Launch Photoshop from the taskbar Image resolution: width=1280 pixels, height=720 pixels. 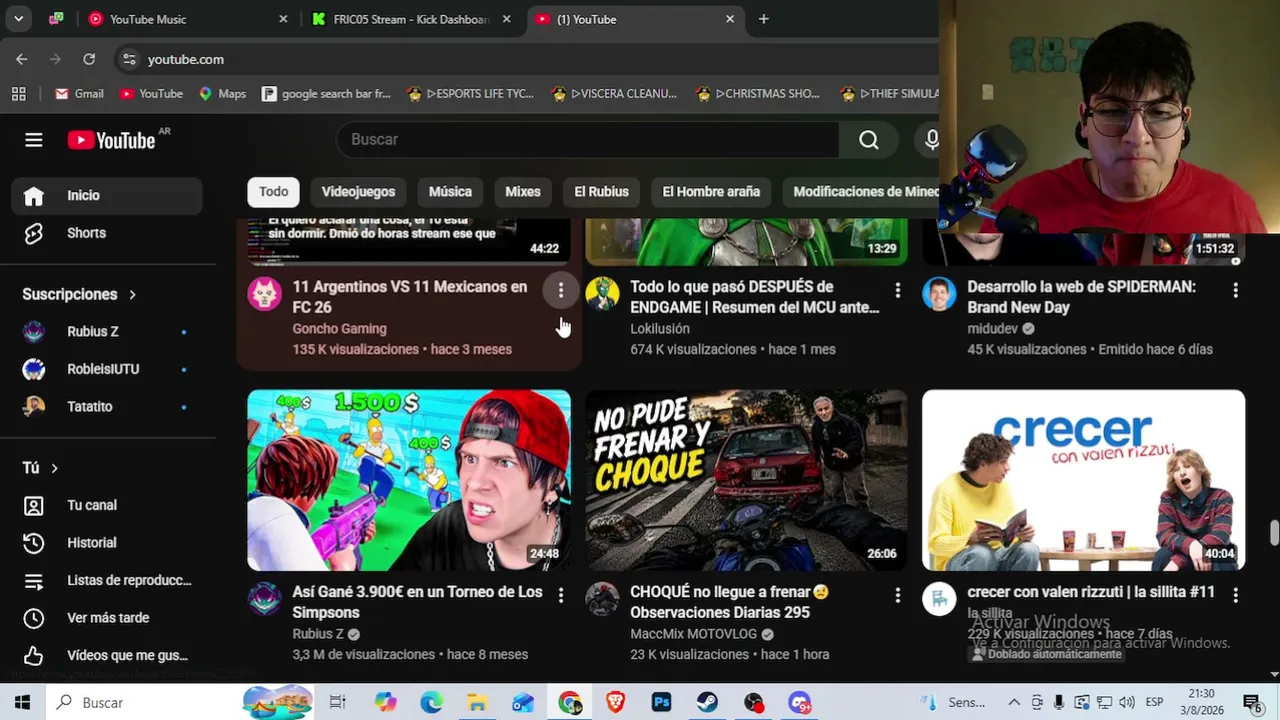tap(661, 703)
